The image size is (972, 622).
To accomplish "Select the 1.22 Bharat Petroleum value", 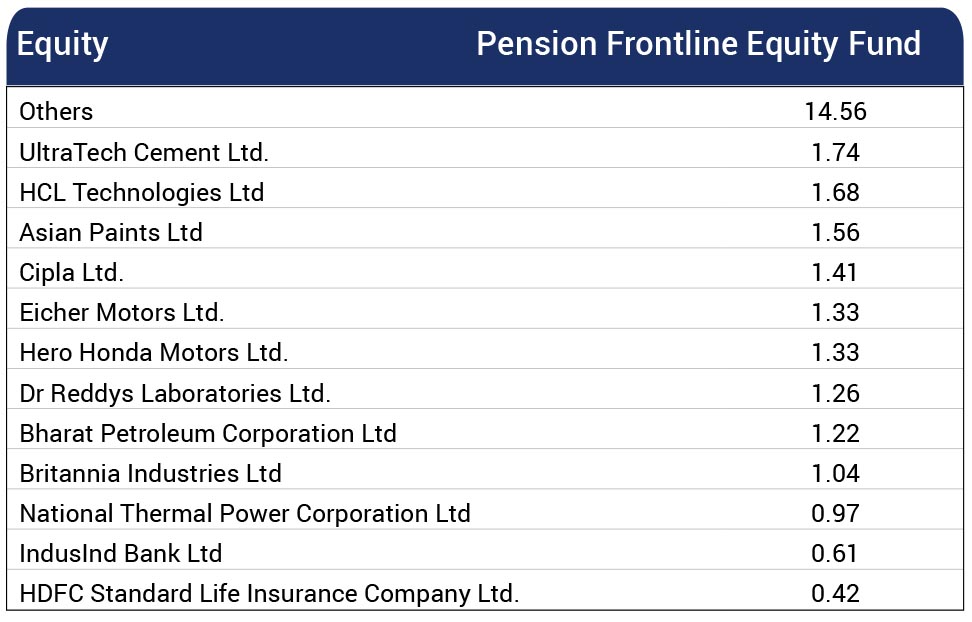I will point(835,433).
